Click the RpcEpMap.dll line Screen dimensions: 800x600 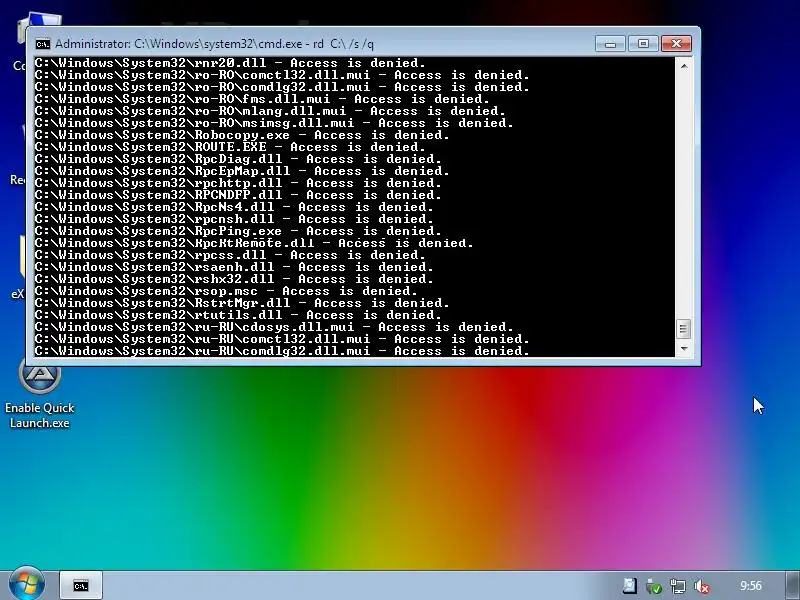[x=242, y=171]
